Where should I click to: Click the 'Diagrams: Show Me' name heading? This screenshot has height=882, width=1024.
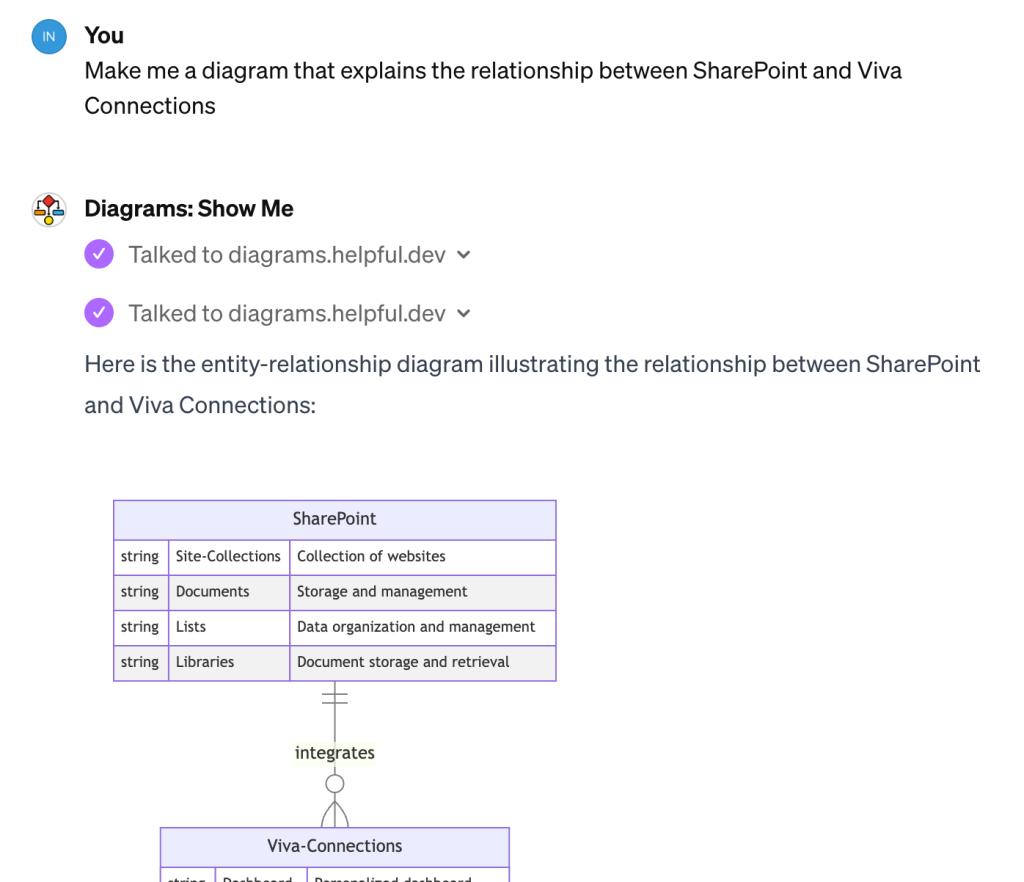[x=189, y=208]
